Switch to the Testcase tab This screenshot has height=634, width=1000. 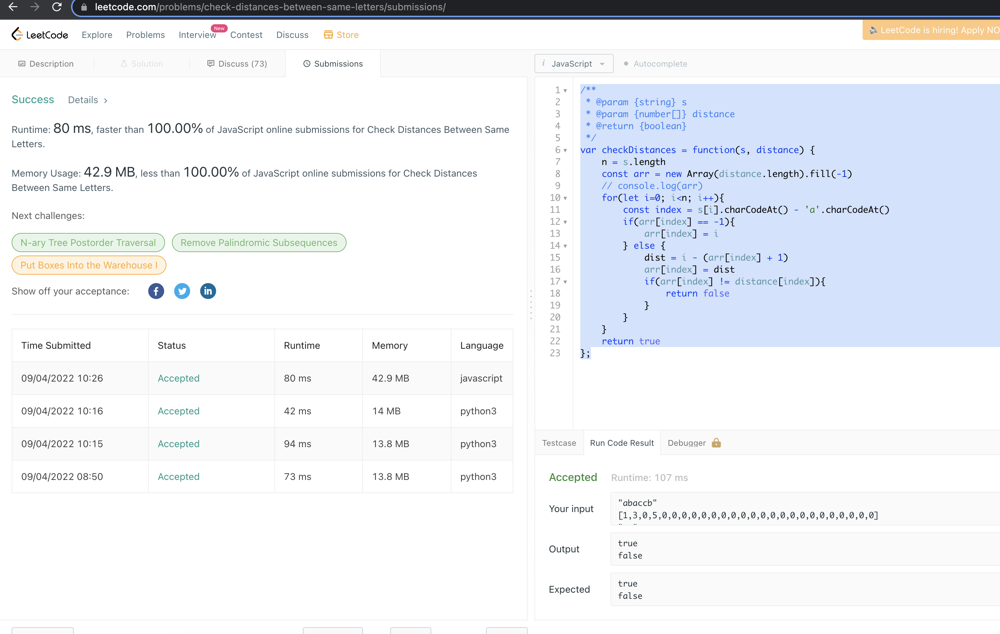click(559, 443)
